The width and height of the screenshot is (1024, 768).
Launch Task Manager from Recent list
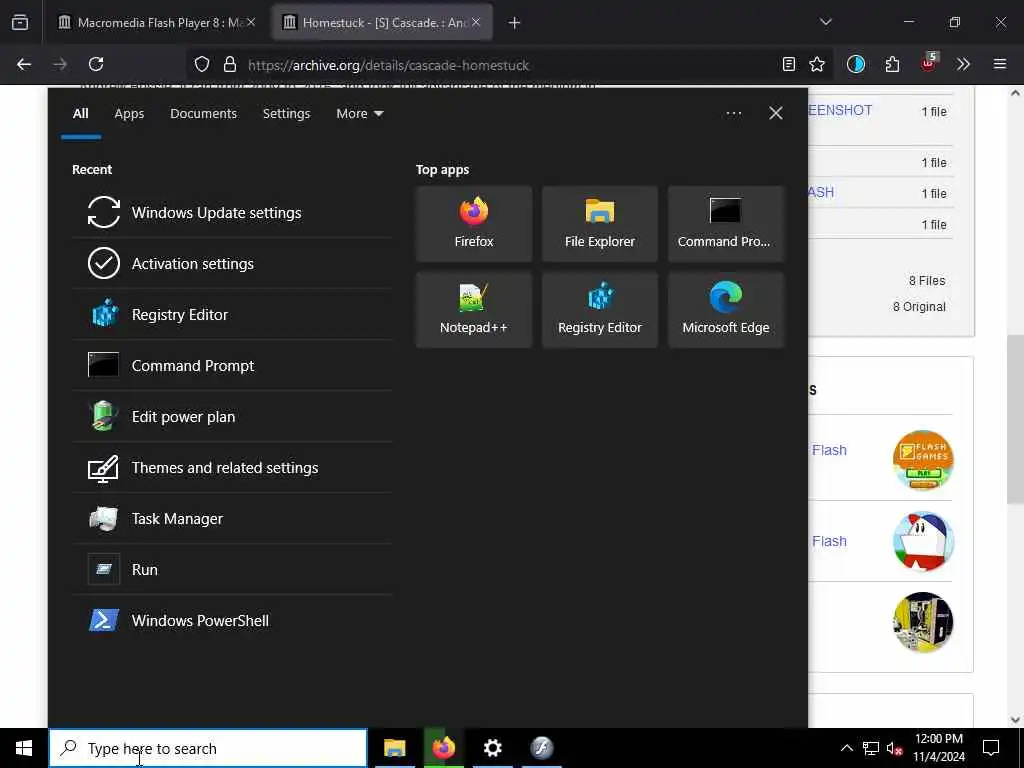232,518
